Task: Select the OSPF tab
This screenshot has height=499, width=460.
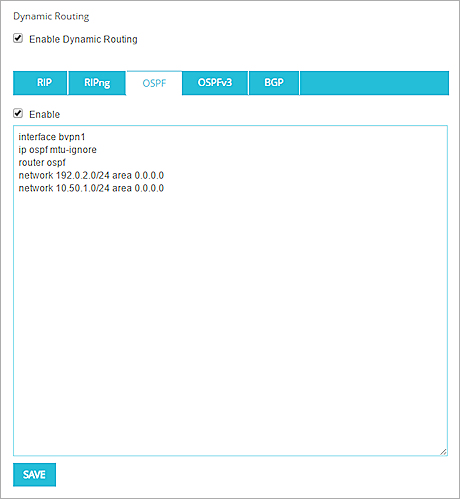Action: point(154,83)
